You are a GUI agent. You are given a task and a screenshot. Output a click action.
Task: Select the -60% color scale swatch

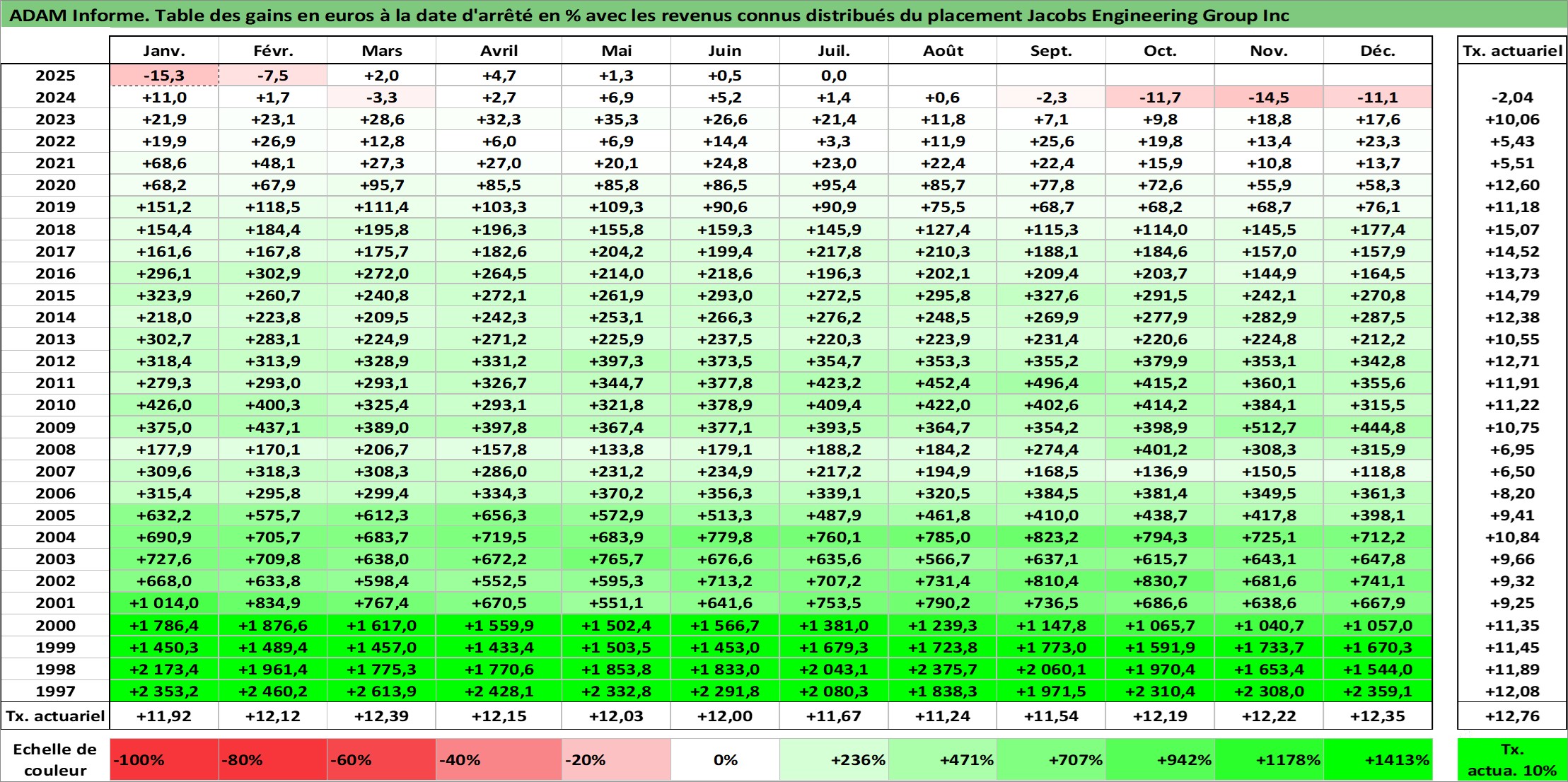pos(381,759)
